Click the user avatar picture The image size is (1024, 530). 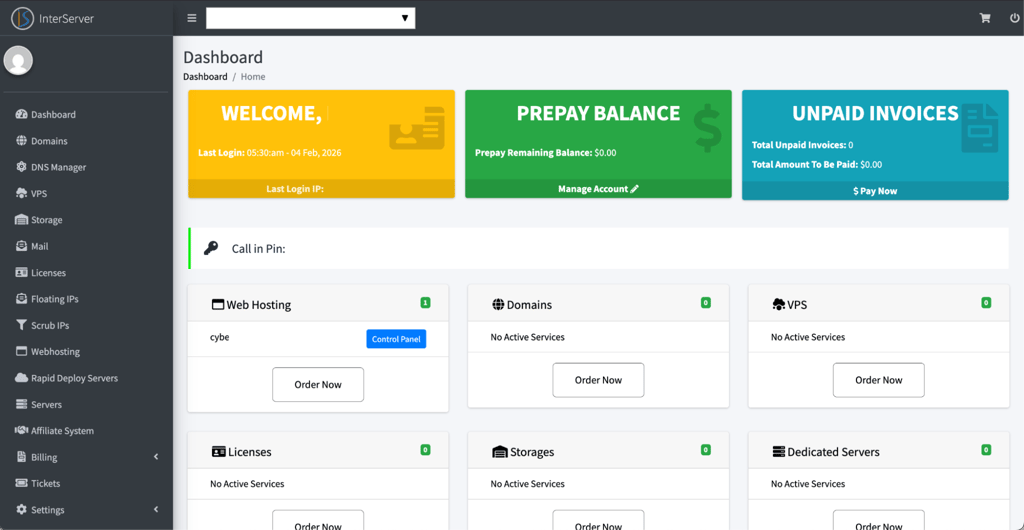point(18,61)
